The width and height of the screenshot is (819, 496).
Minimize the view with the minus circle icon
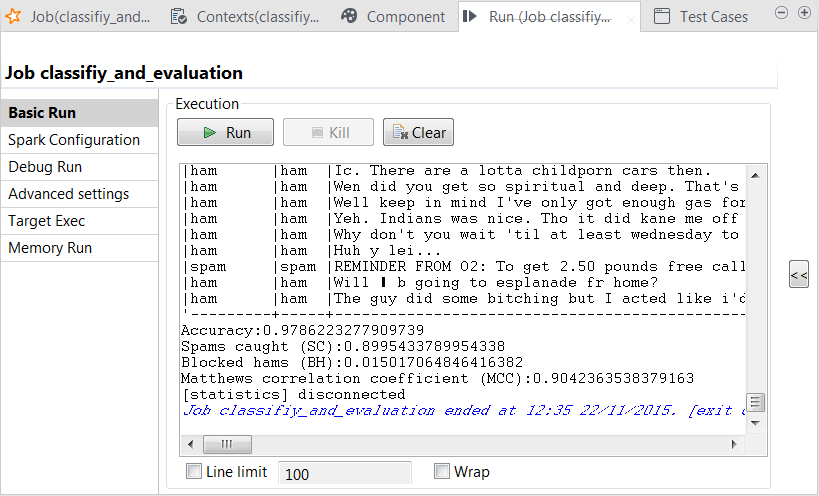click(781, 13)
